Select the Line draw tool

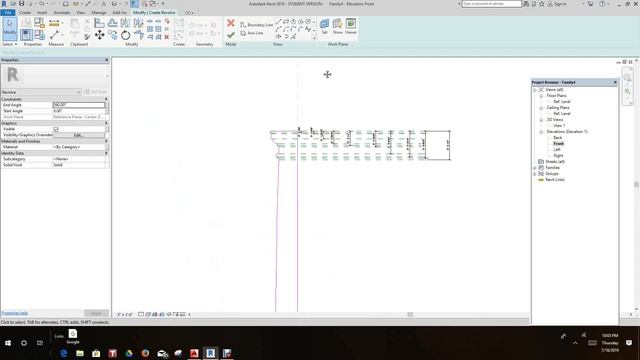point(278,21)
